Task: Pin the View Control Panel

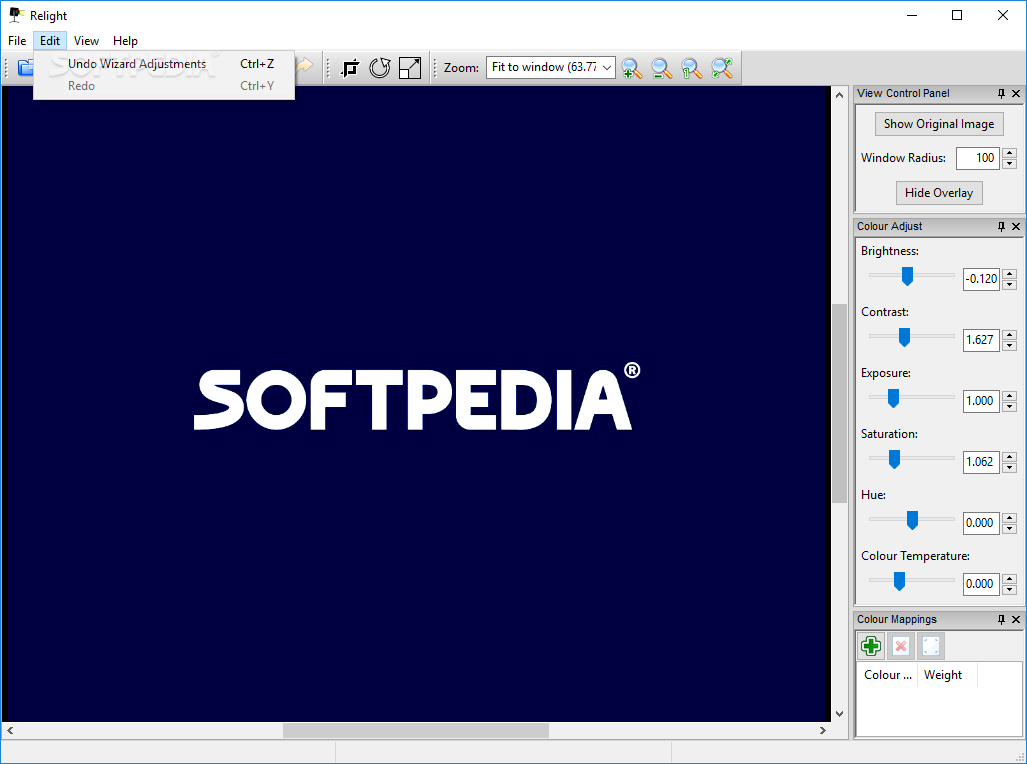Action: point(1001,94)
